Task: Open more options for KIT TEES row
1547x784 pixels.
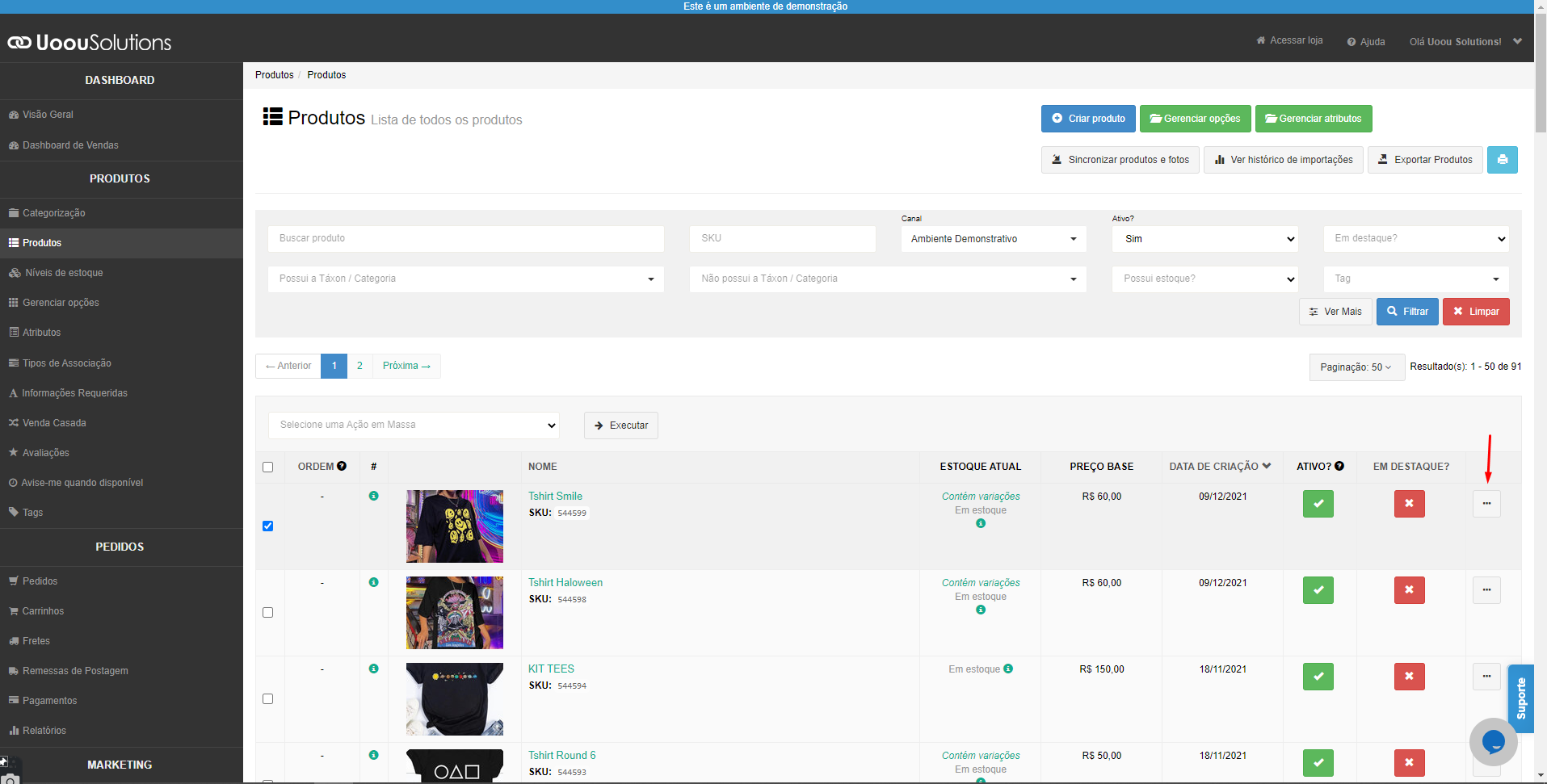Action: tap(1486, 677)
